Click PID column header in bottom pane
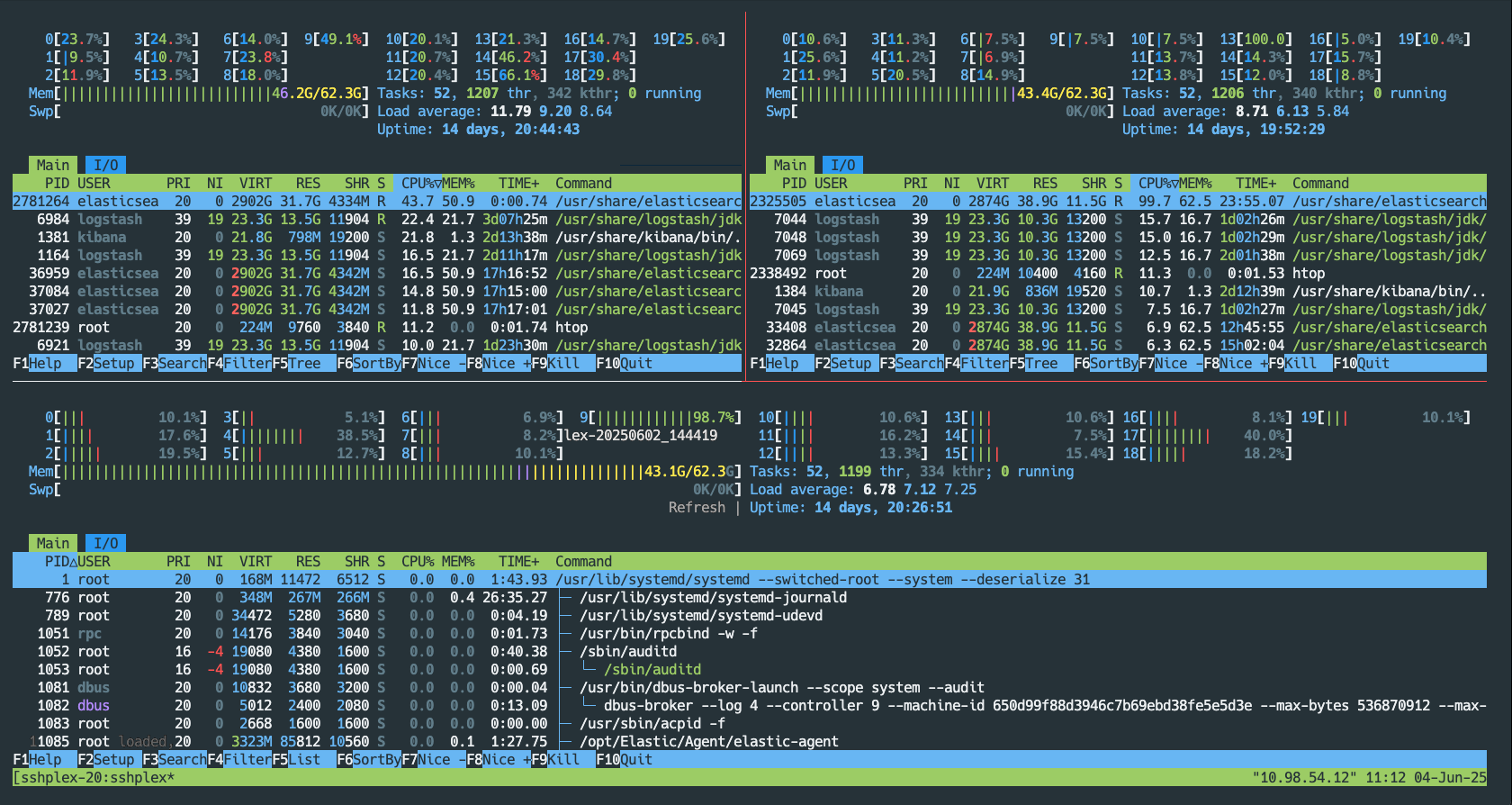This screenshot has height=805, width=1512. 61,561
